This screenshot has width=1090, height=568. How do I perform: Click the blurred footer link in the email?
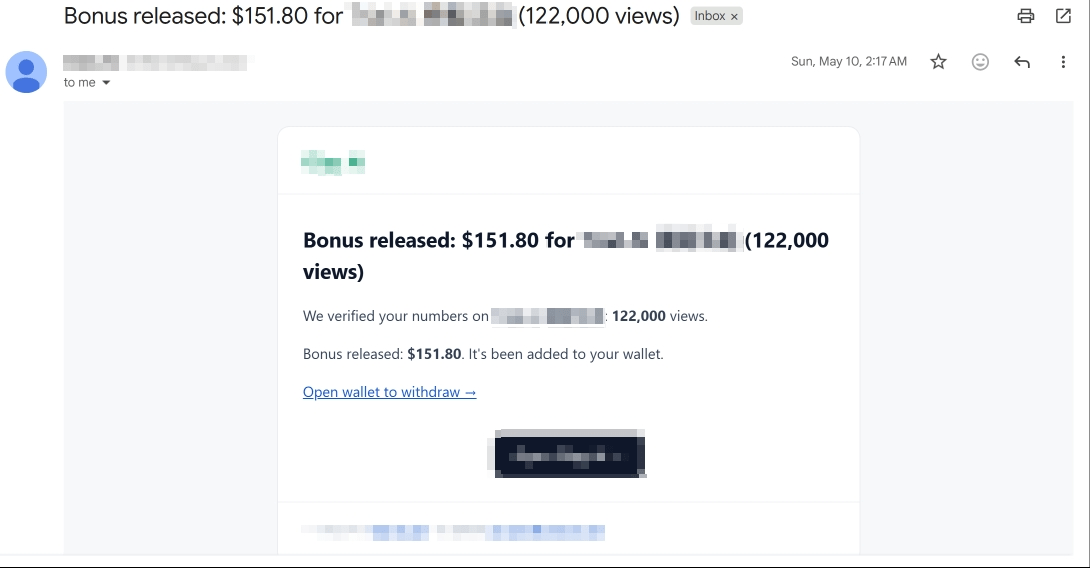point(453,533)
